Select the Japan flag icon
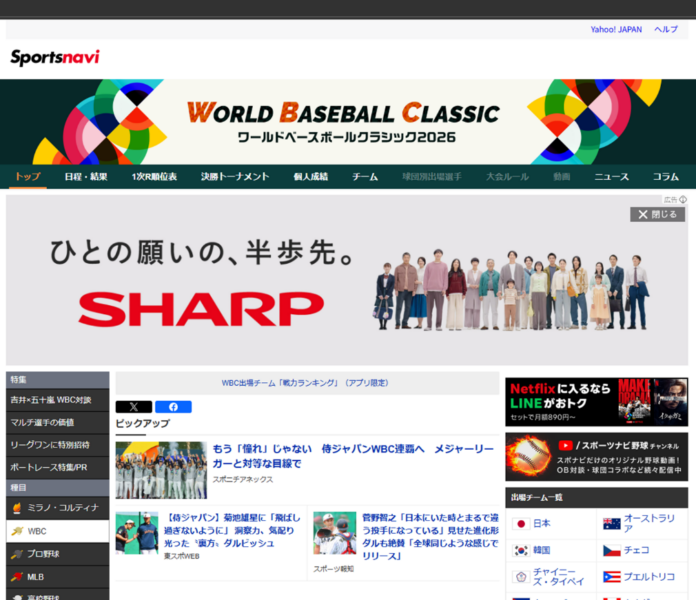The width and height of the screenshot is (696, 600). click(x=520, y=523)
